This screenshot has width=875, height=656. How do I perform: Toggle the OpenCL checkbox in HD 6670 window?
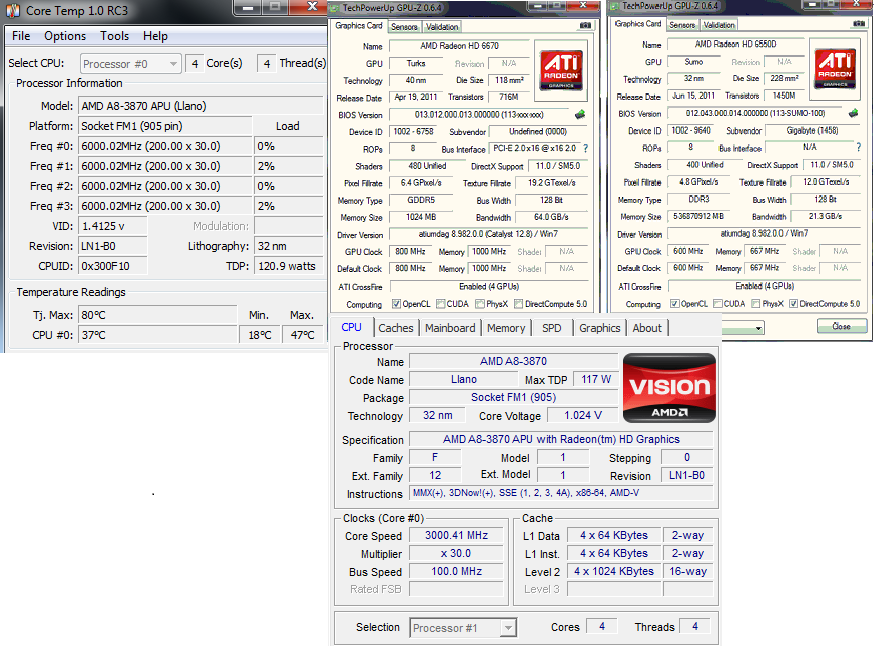396,304
